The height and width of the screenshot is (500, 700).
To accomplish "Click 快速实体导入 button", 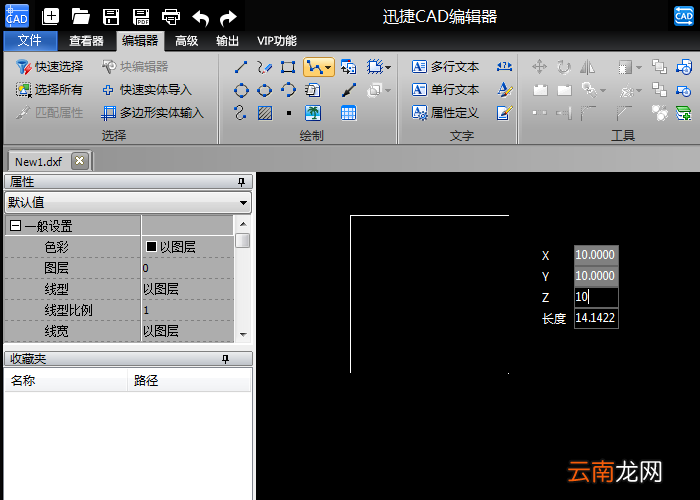I will pyautogui.click(x=146, y=90).
